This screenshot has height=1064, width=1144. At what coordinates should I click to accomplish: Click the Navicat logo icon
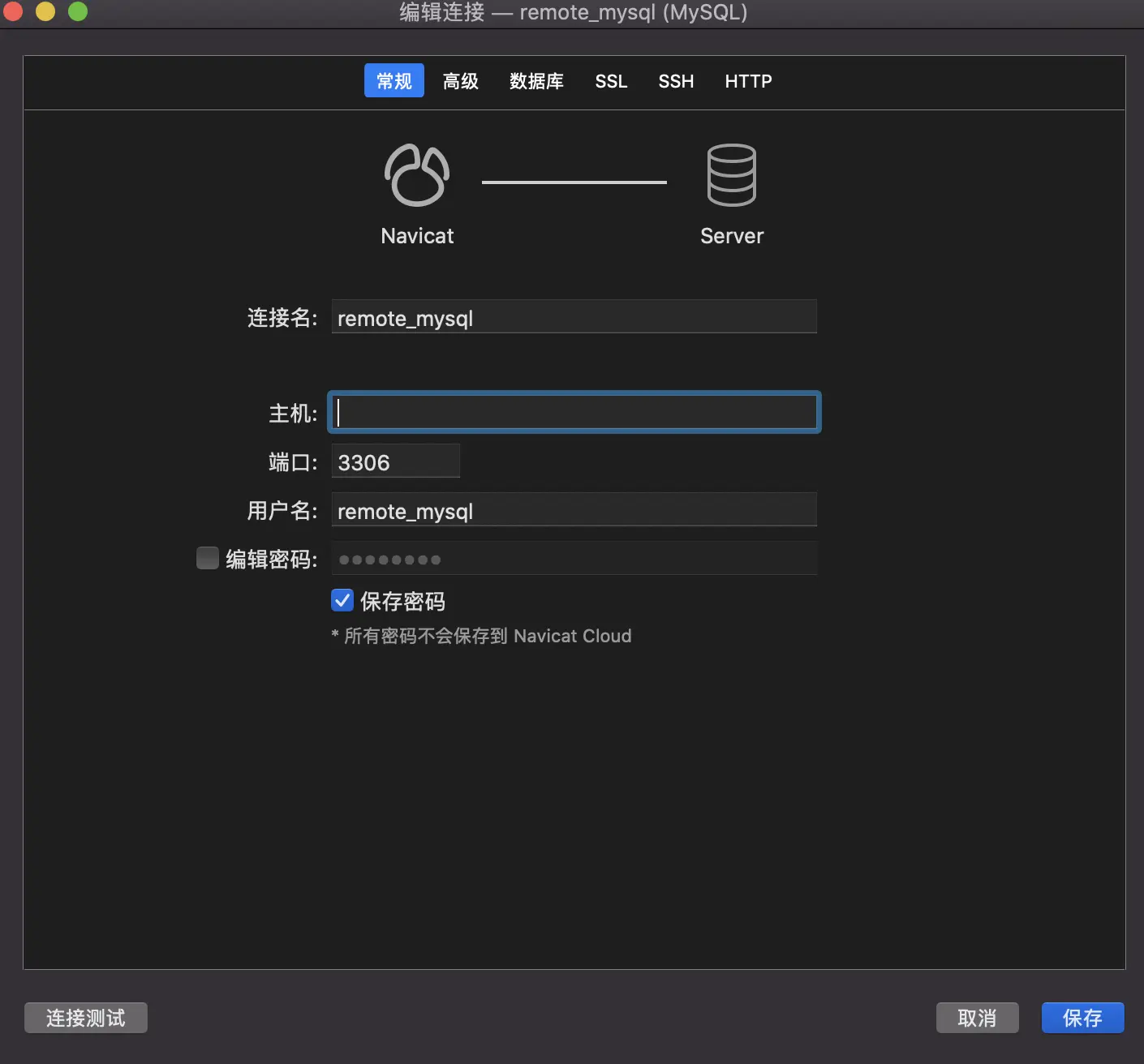pyautogui.click(x=417, y=175)
